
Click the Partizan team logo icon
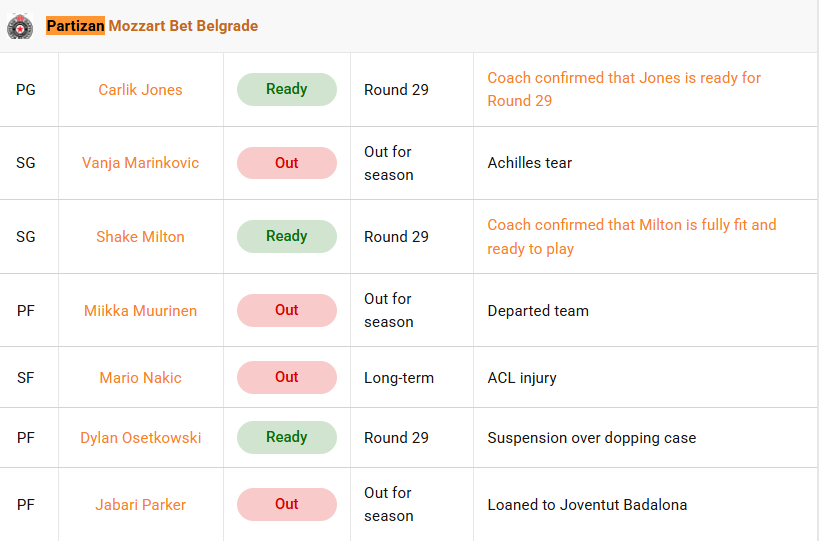(20, 27)
